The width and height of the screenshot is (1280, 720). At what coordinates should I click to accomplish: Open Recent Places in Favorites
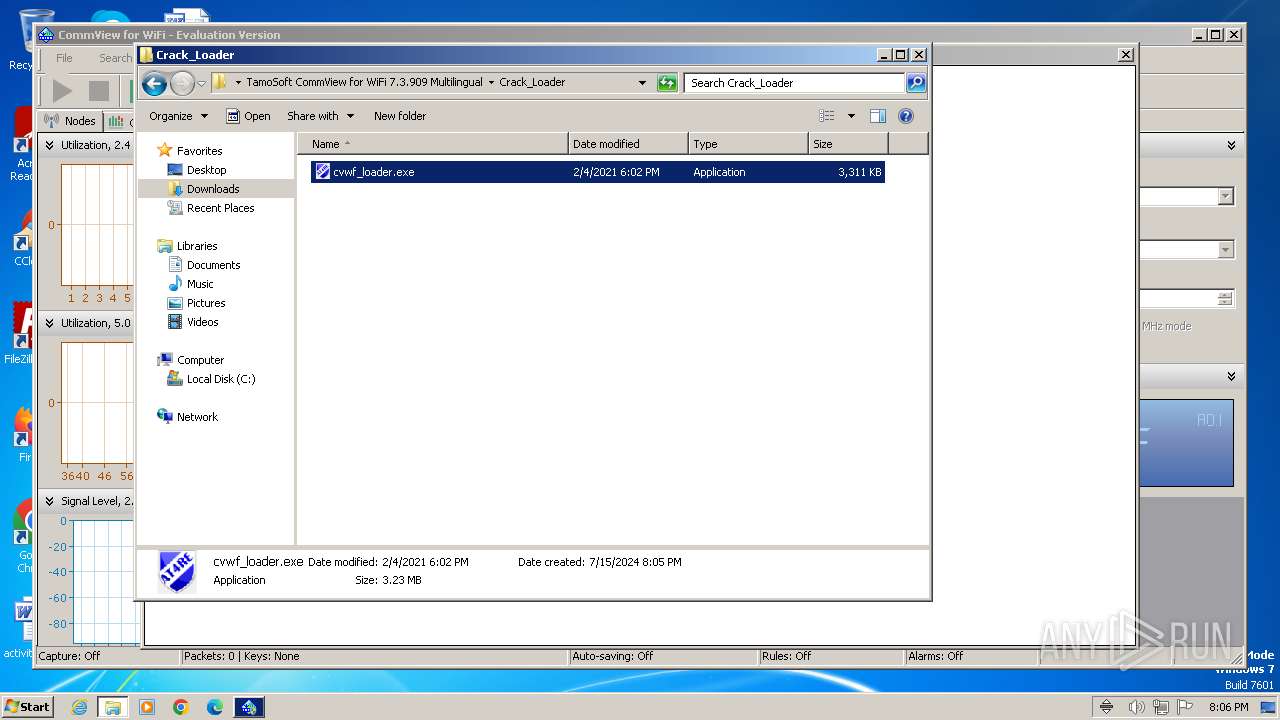pos(220,208)
